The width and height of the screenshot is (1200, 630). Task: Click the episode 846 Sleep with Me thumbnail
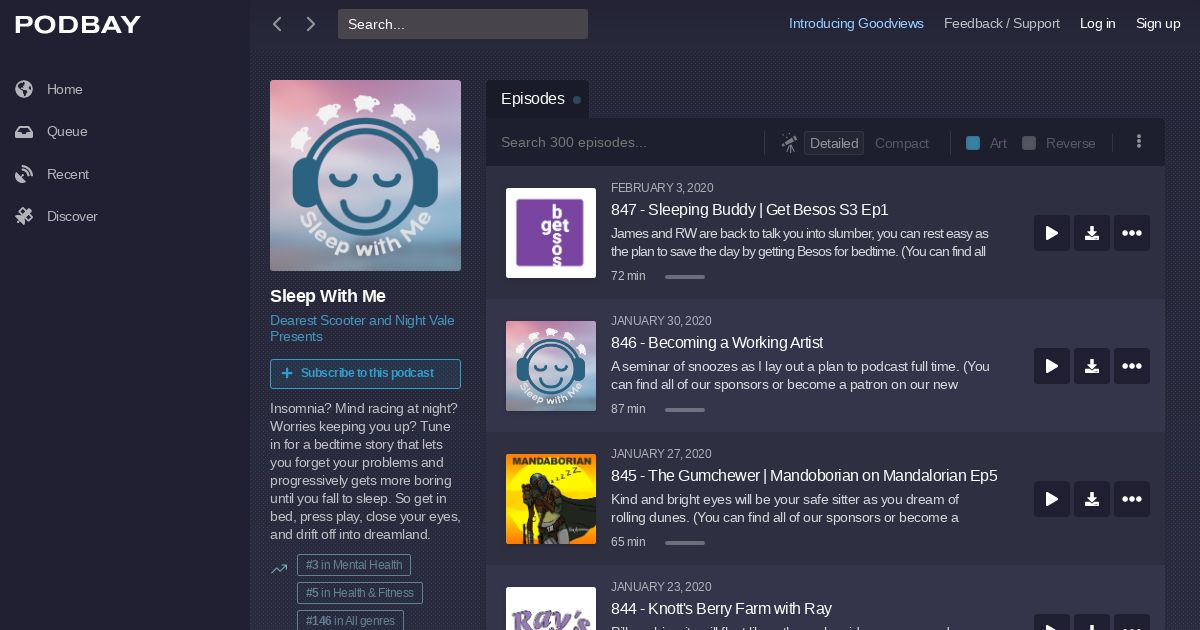click(551, 366)
